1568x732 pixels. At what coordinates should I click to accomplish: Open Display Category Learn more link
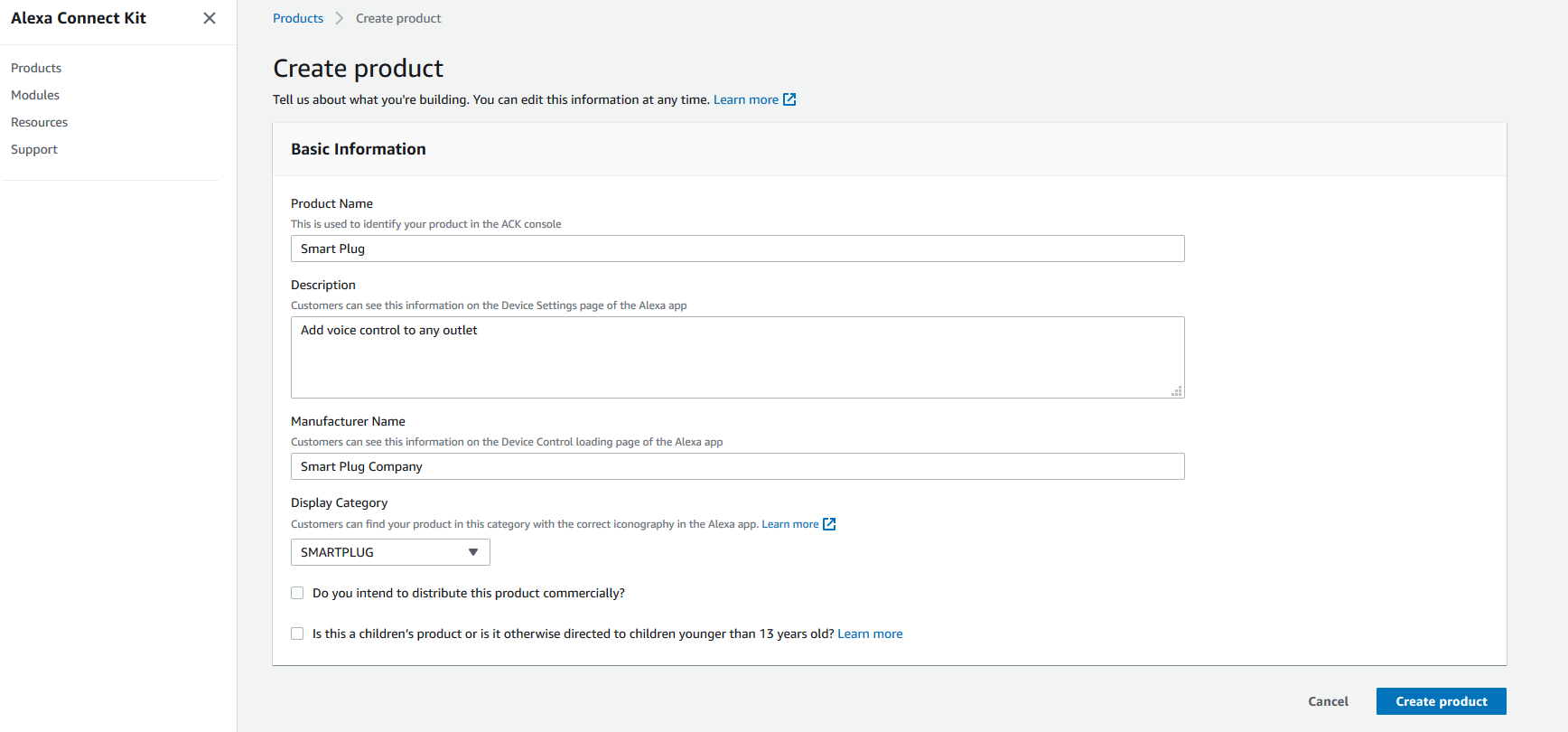(790, 524)
